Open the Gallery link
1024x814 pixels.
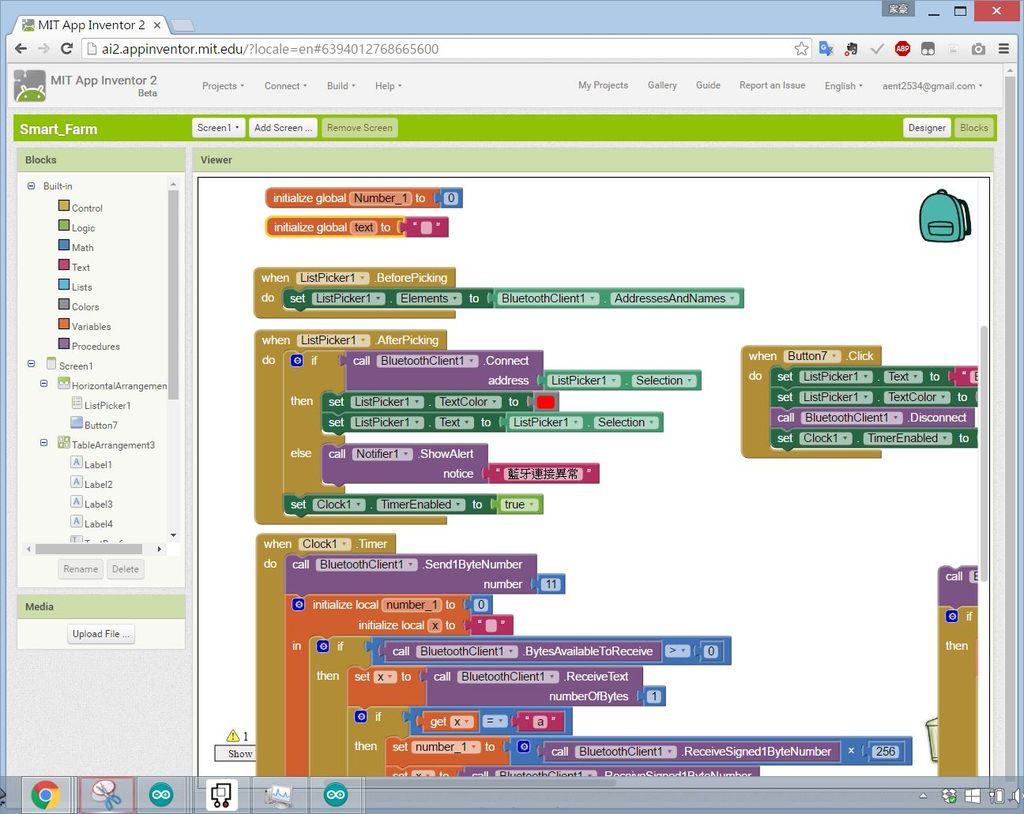[x=662, y=85]
